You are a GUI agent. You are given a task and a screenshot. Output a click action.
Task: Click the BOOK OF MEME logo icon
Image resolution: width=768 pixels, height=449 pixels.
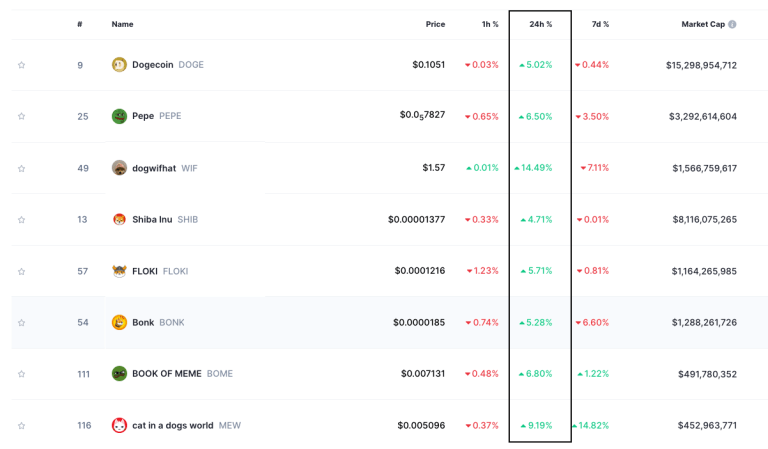click(x=119, y=374)
